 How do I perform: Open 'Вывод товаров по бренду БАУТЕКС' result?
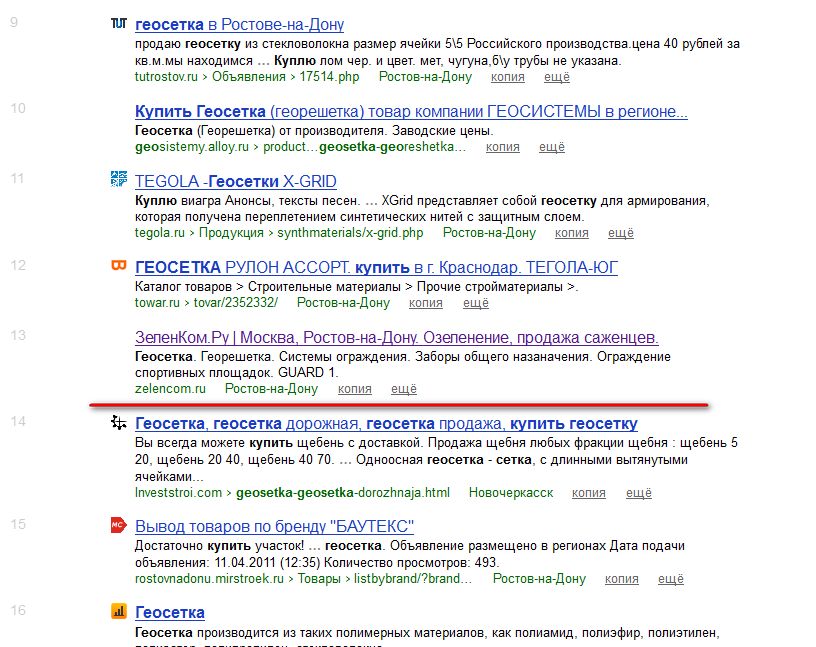pos(274,526)
